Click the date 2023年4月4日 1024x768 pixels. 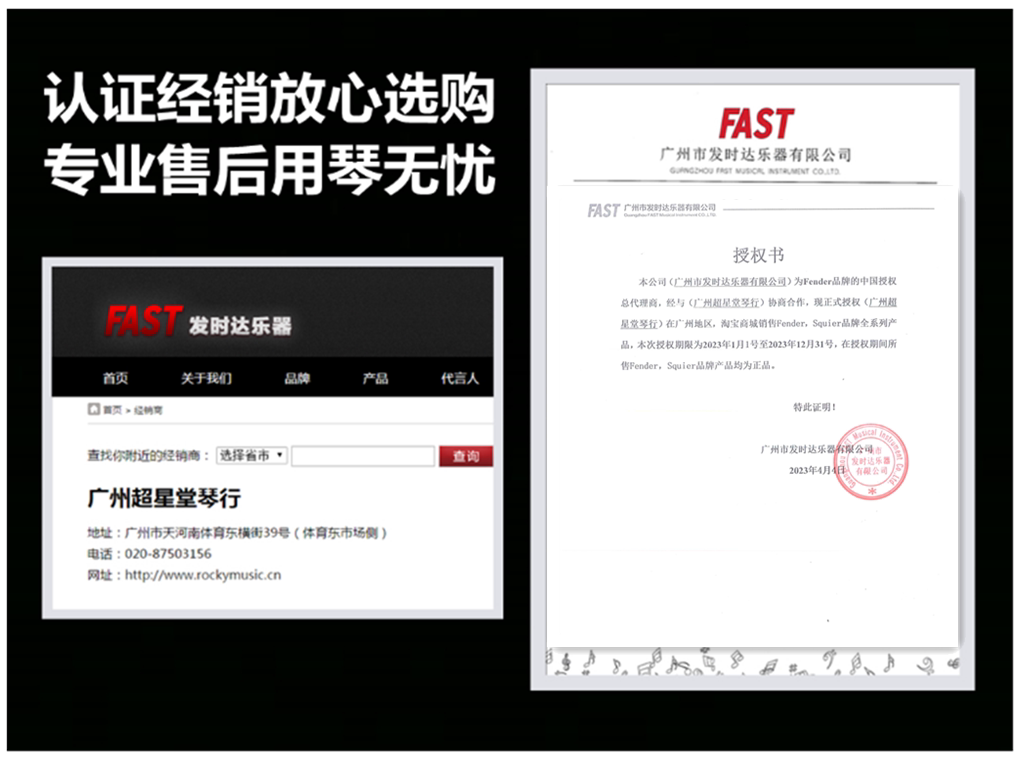[x=817, y=470]
